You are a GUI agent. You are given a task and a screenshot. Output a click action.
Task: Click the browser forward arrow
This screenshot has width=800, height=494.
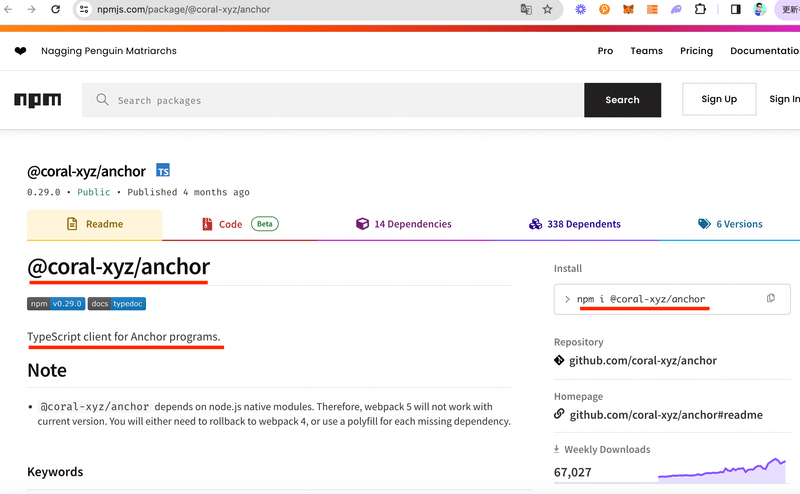(x=32, y=9)
